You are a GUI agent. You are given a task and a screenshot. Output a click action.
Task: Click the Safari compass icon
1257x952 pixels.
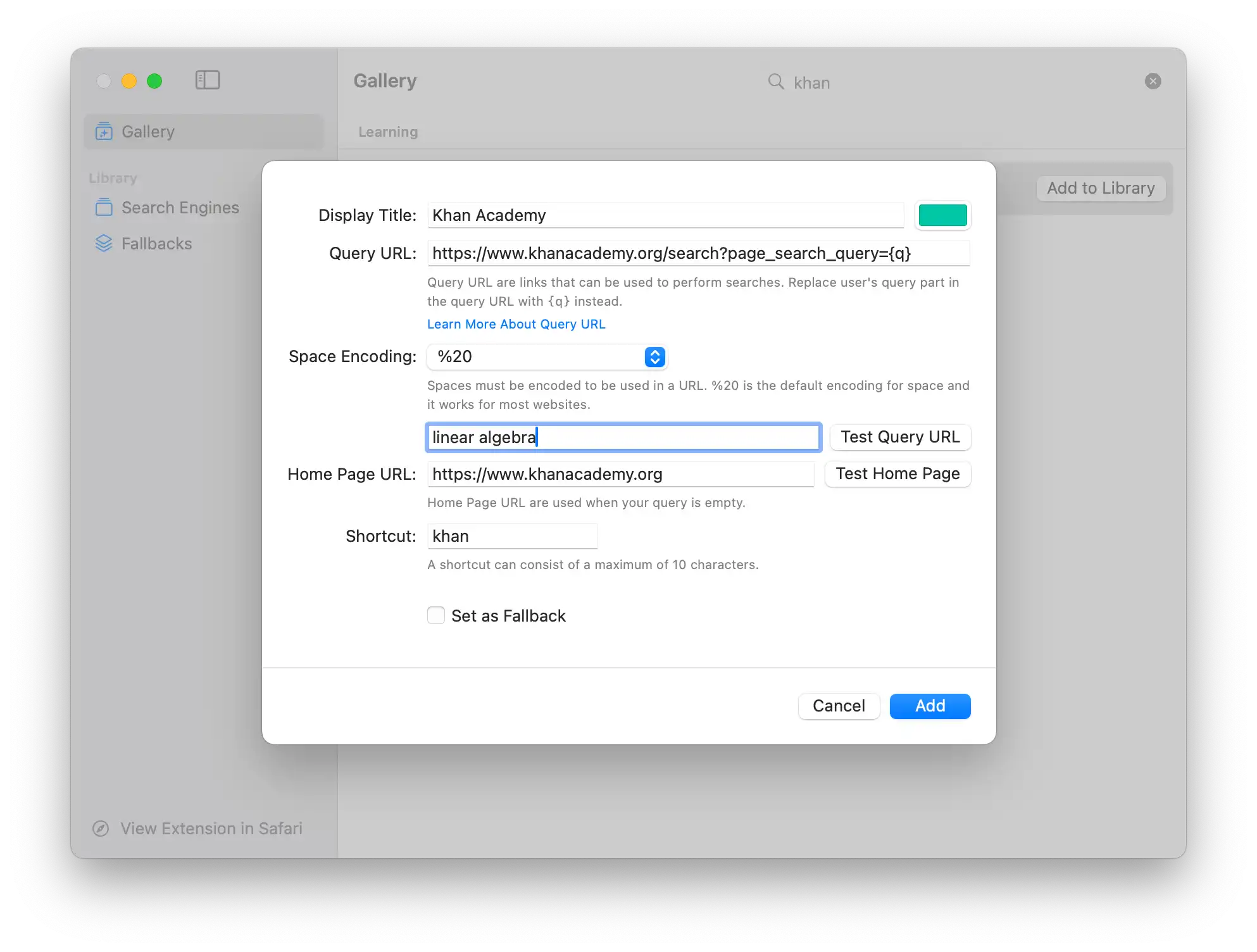click(101, 829)
